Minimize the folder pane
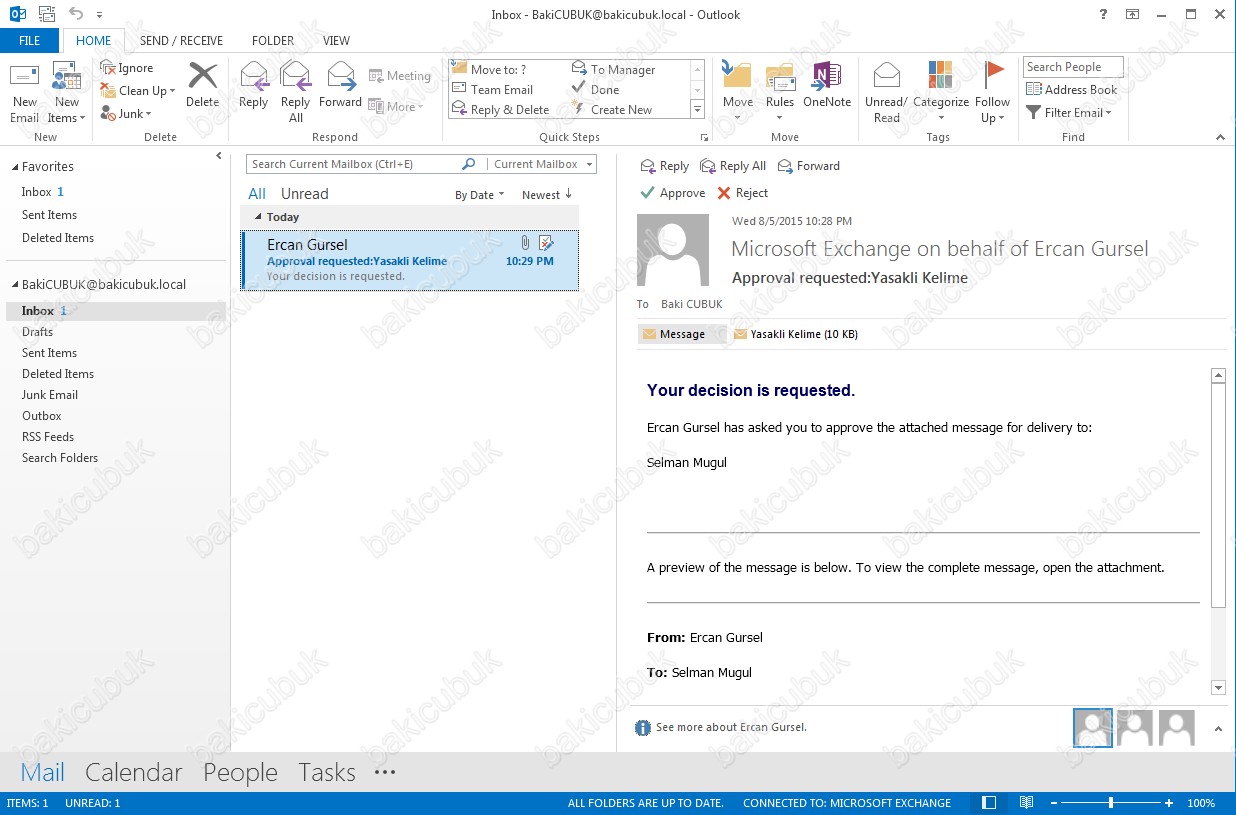This screenshot has height=815, width=1236. 219,156
